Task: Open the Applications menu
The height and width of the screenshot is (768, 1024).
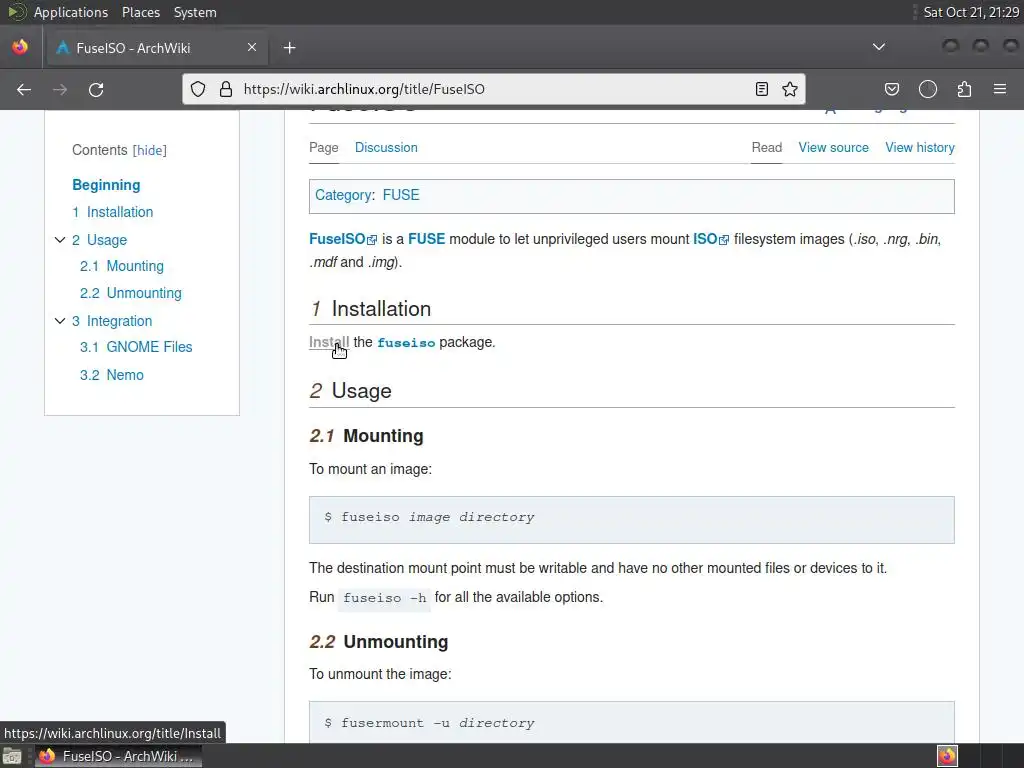Action: pyautogui.click(x=71, y=12)
